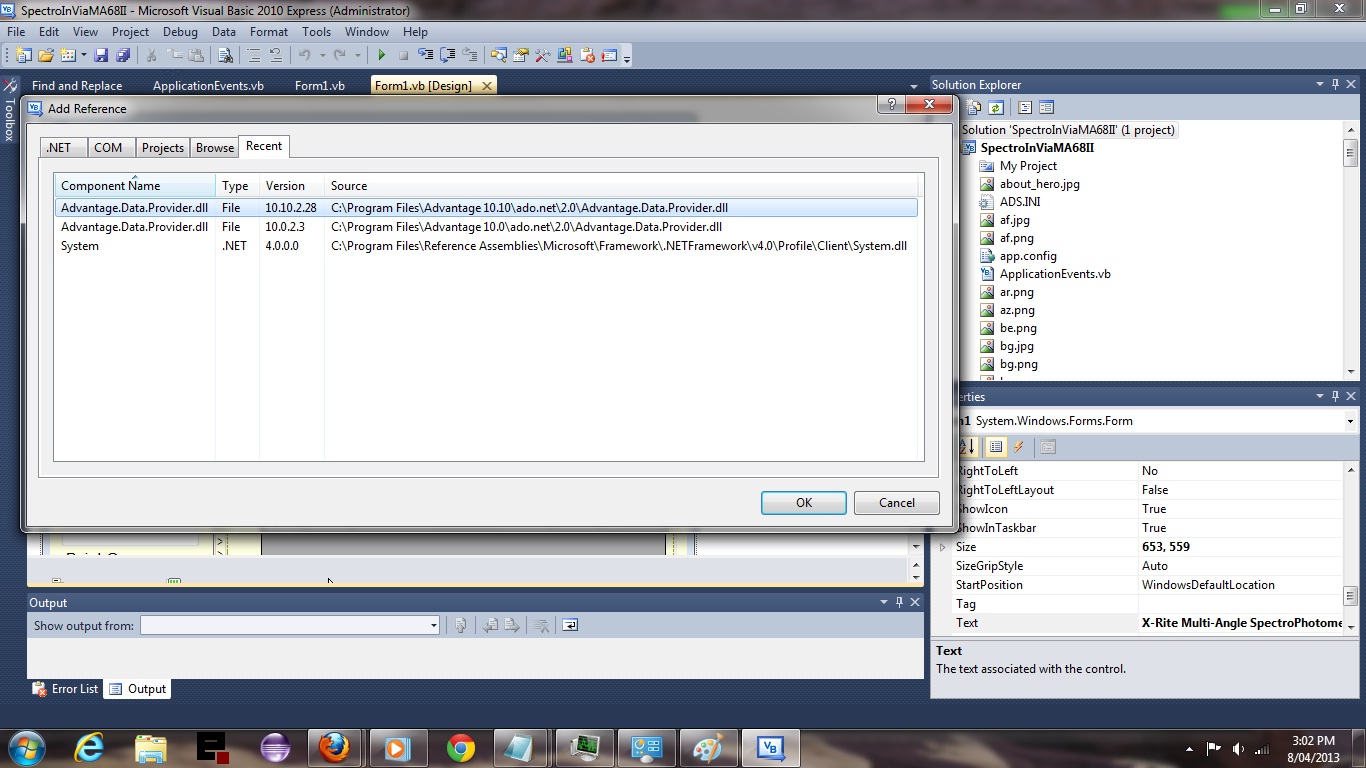Click the Step Into toolbar icon

pyautogui.click(x=425, y=56)
